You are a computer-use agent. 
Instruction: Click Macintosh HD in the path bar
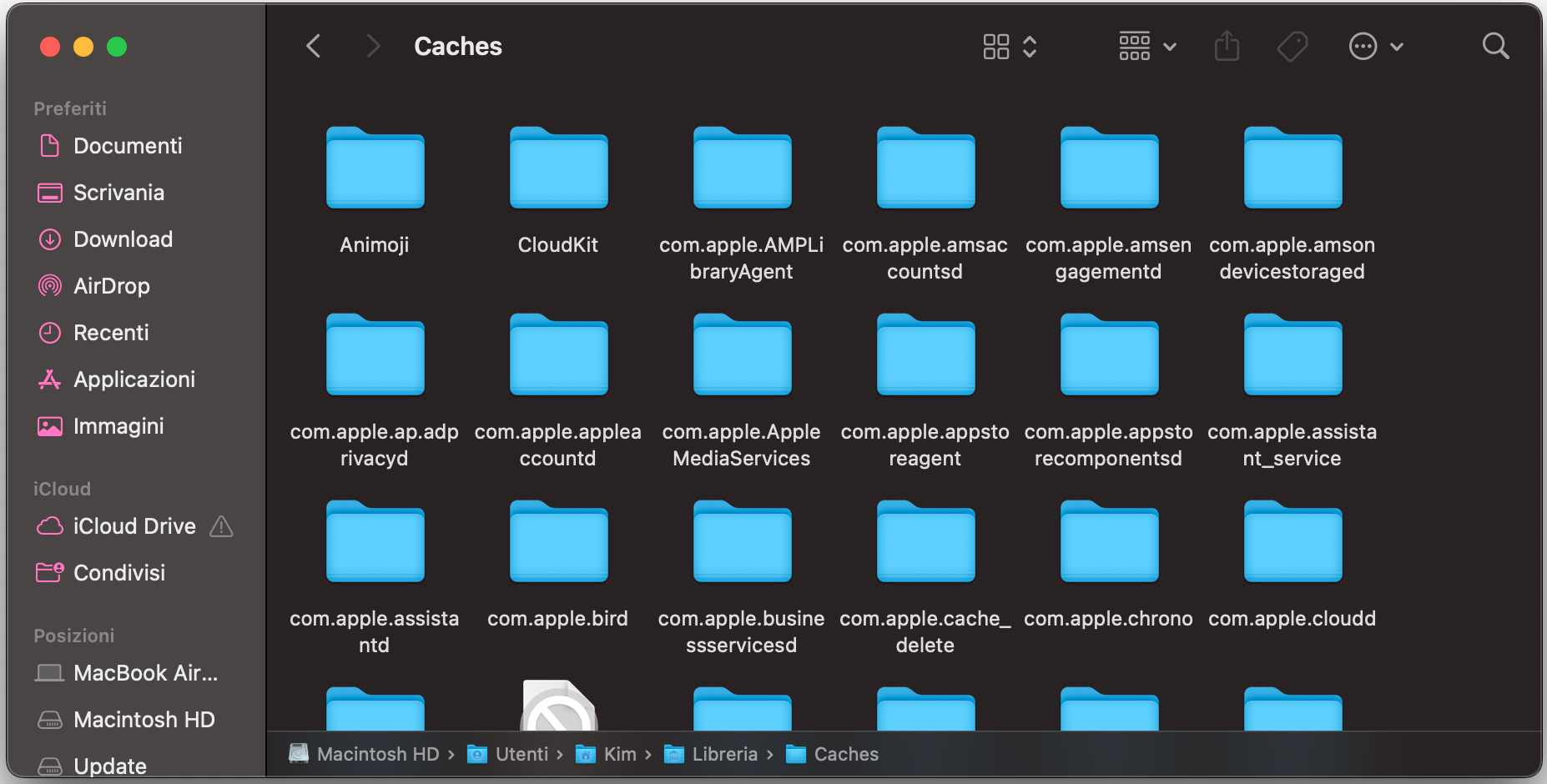coord(365,754)
